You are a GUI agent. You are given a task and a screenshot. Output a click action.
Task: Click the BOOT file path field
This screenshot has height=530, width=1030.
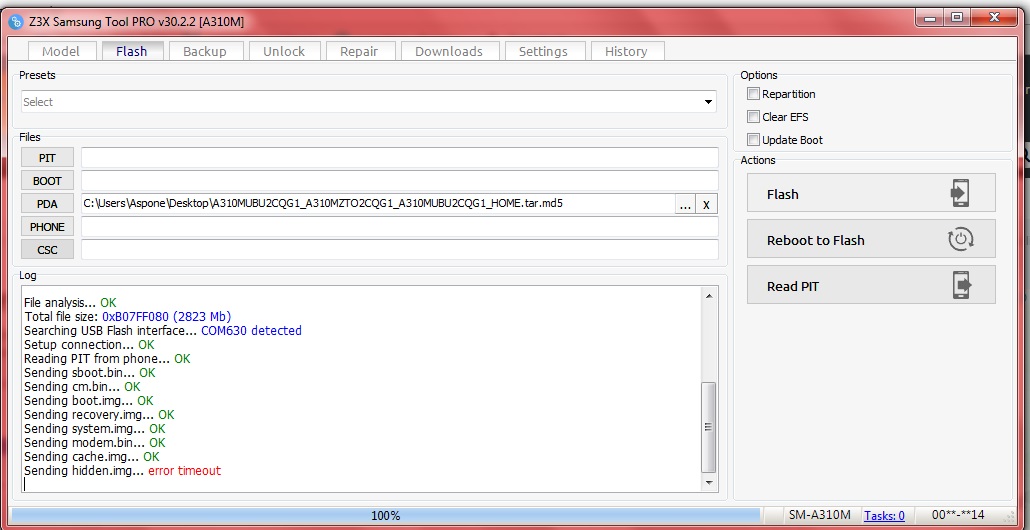(400, 181)
